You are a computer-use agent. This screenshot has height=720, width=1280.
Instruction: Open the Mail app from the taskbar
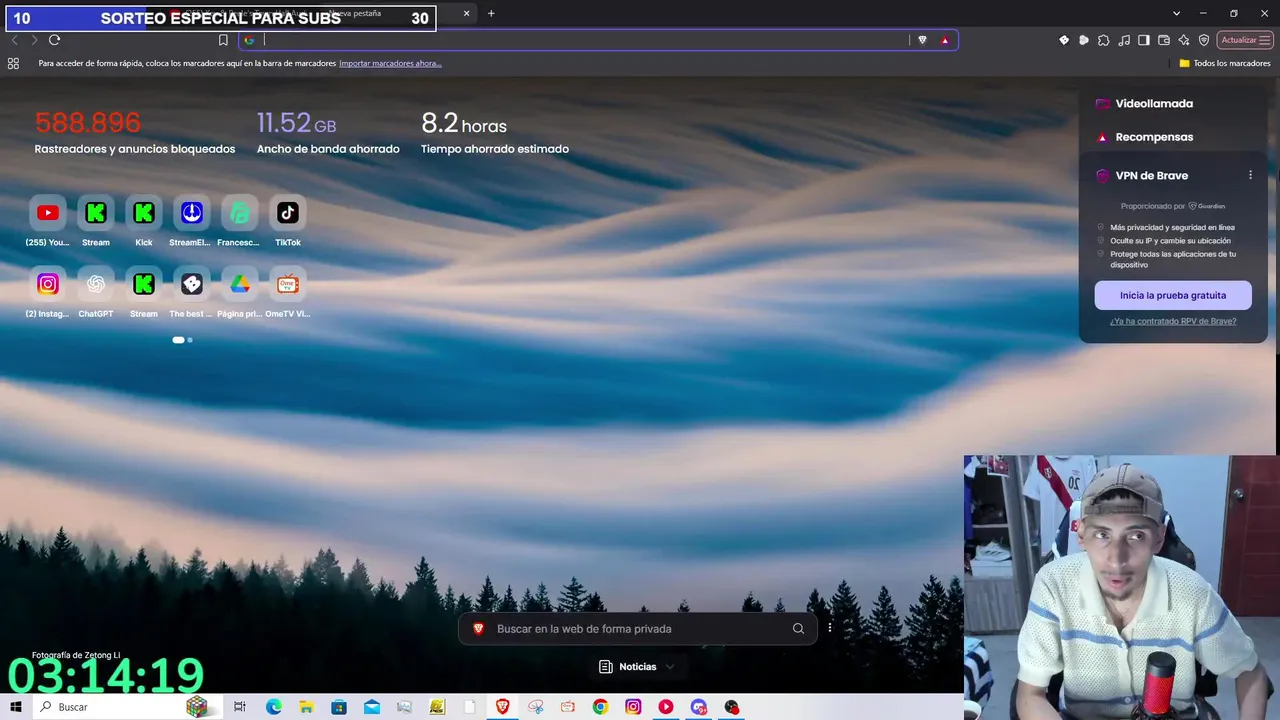click(x=372, y=707)
